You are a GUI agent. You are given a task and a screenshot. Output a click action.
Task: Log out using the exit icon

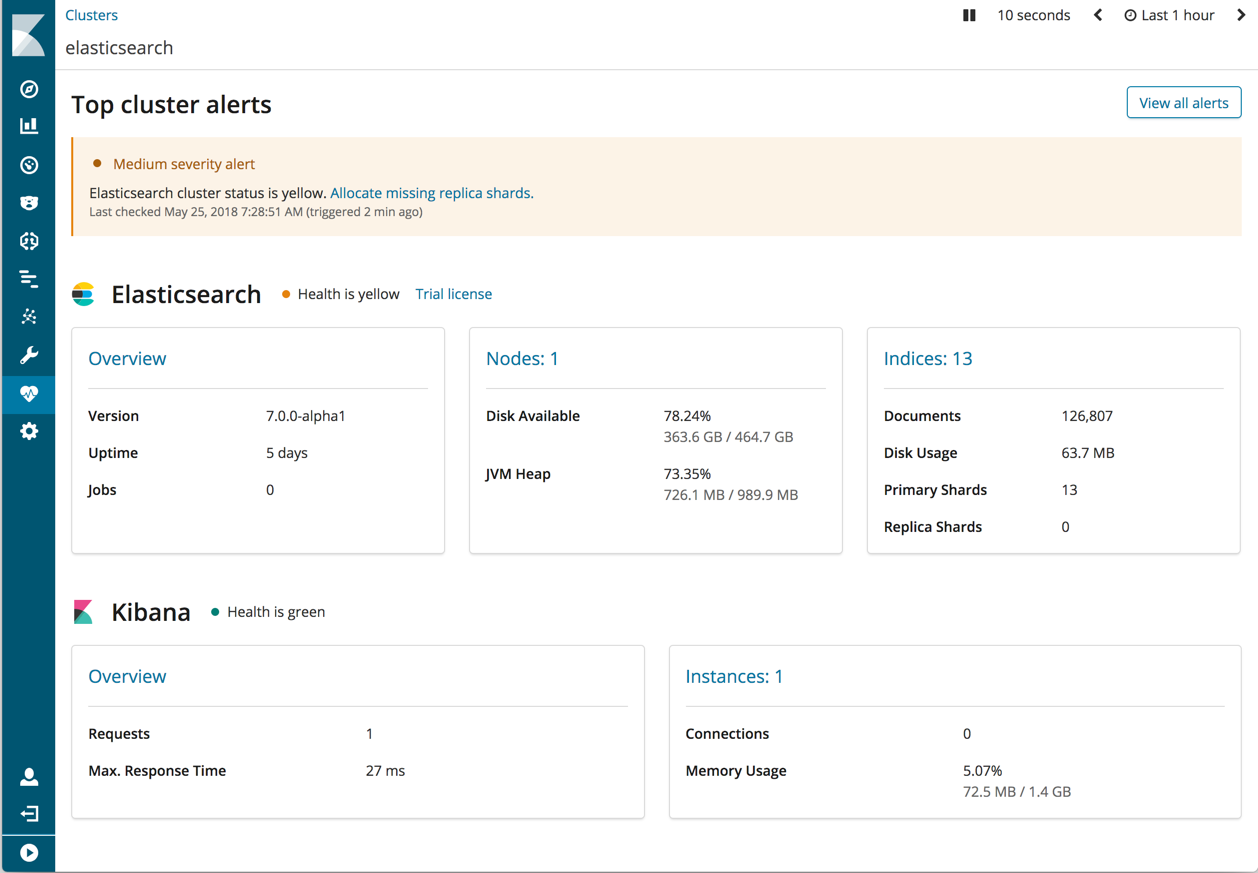28,813
